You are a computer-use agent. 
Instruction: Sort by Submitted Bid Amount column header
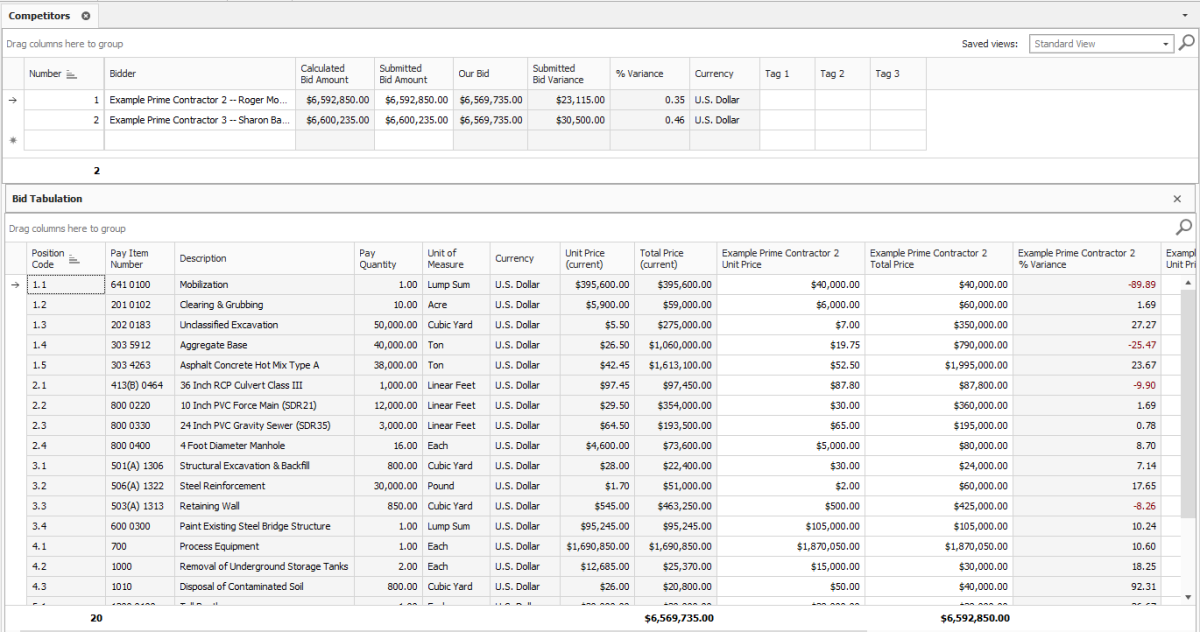(x=413, y=74)
